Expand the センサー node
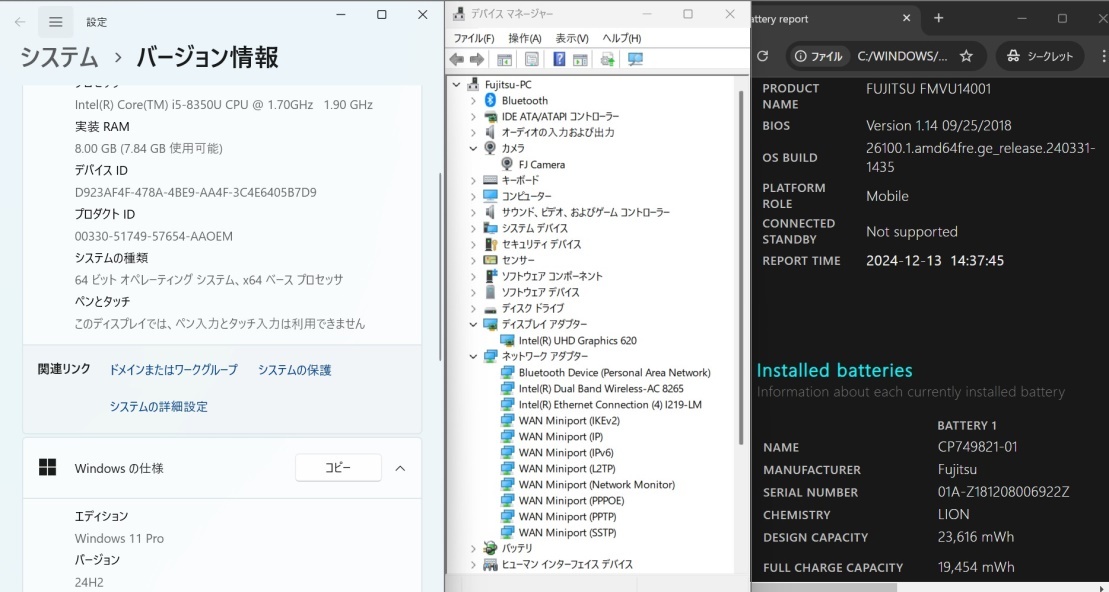 pos(473,260)
